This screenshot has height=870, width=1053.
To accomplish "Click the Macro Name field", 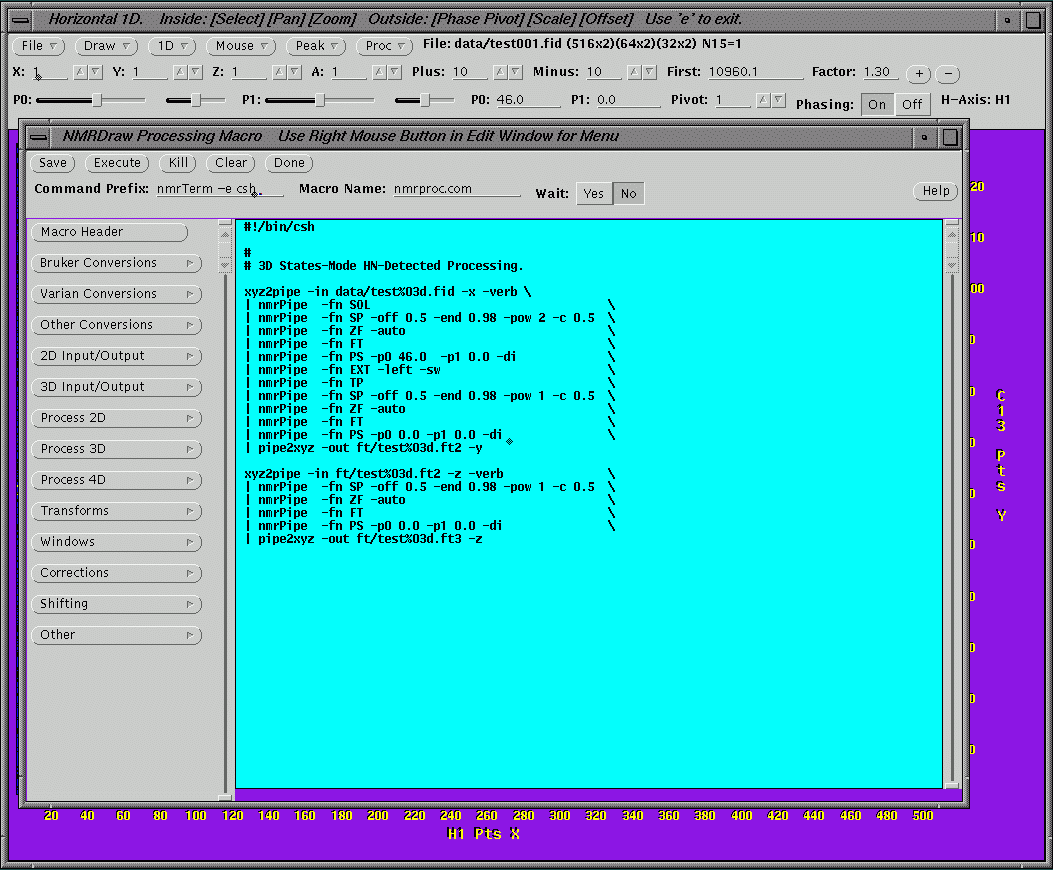I will tap(457, 189).
